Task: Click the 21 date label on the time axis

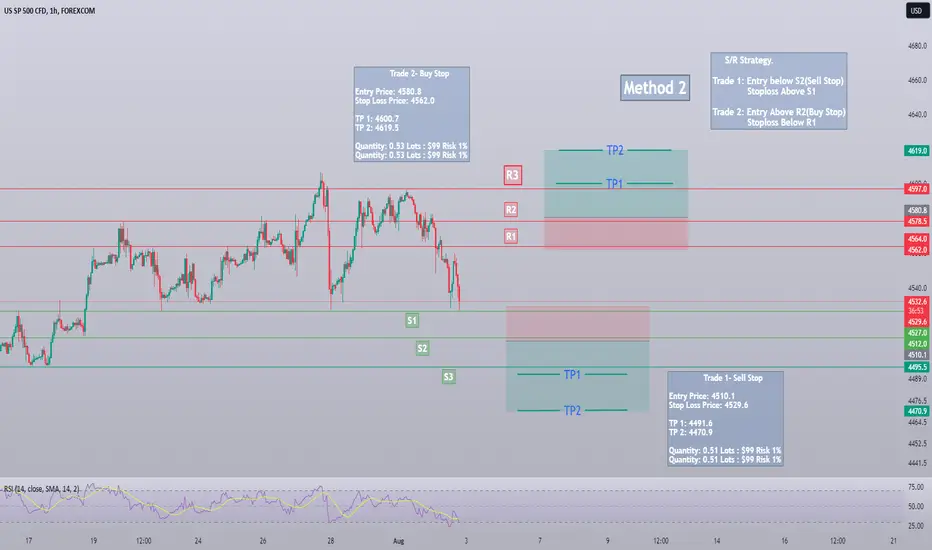Action: pos(893,541)
